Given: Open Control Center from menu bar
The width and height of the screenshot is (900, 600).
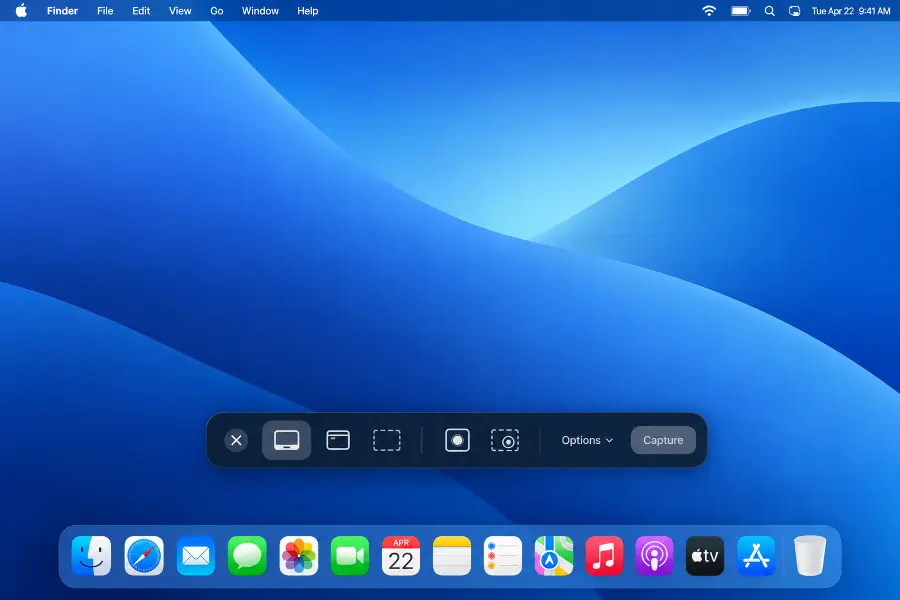Looking at the screenshot, I should [794, 11].
